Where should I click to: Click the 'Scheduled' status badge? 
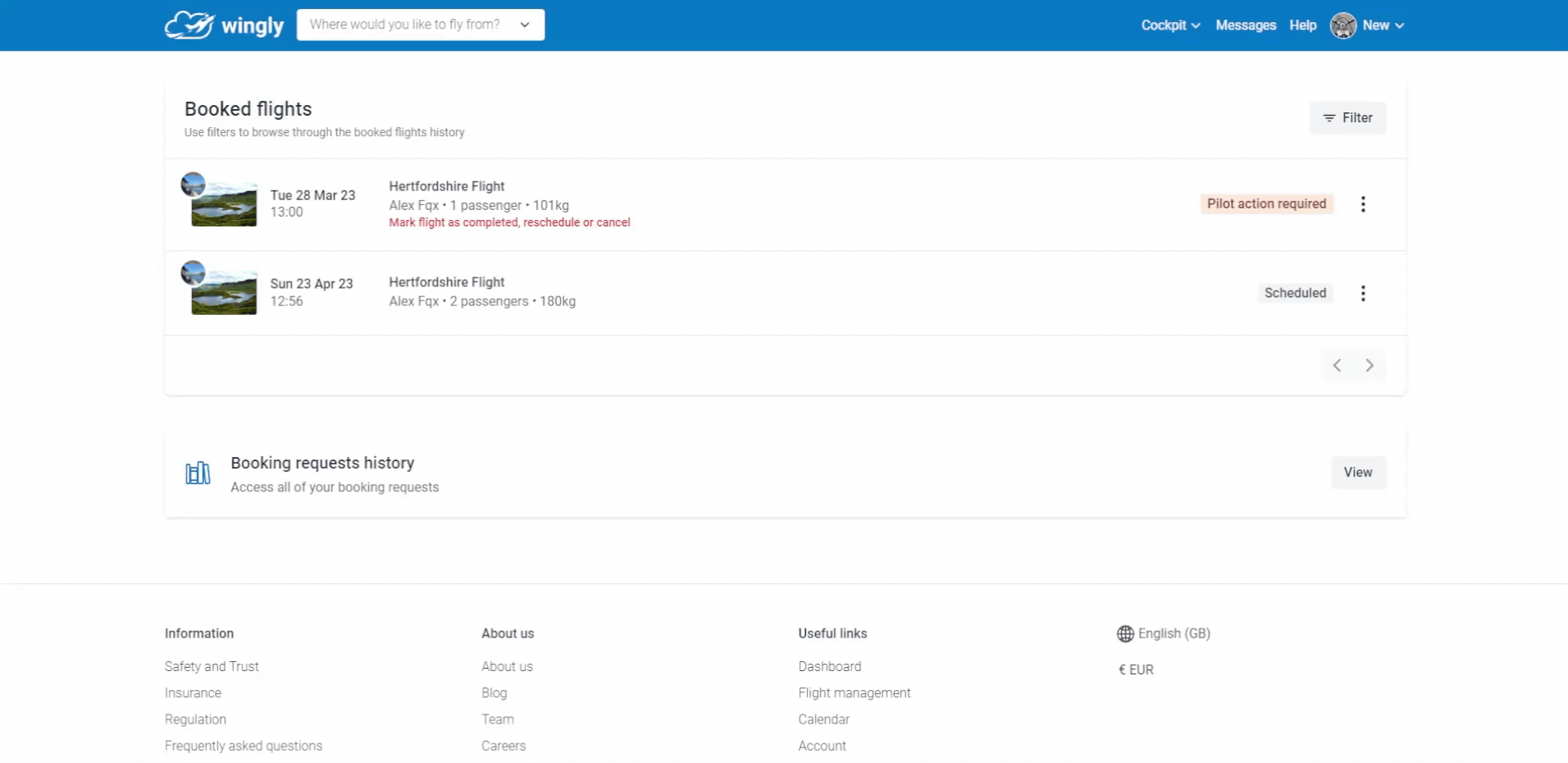[1295, 293]
